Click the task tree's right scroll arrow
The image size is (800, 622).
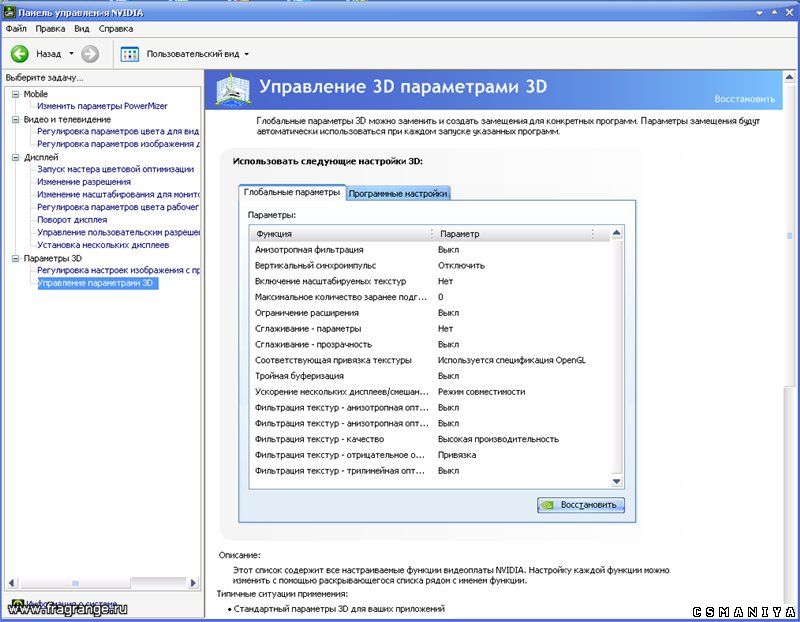coord(193,583)
